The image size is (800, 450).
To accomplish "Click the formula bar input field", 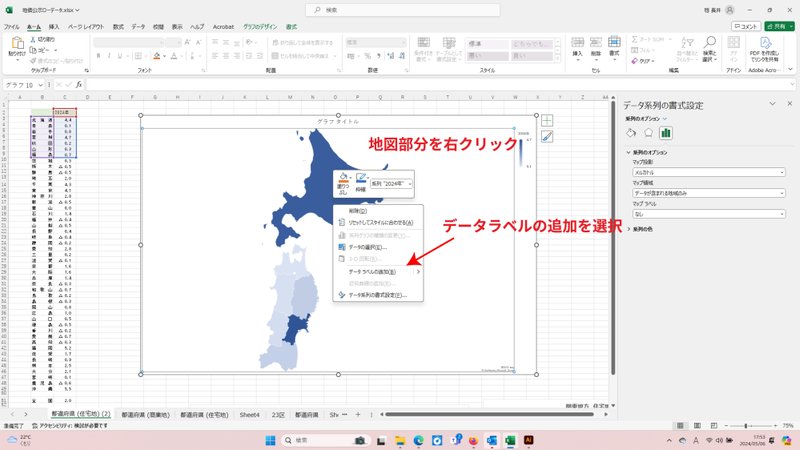I will pos(440,85).
